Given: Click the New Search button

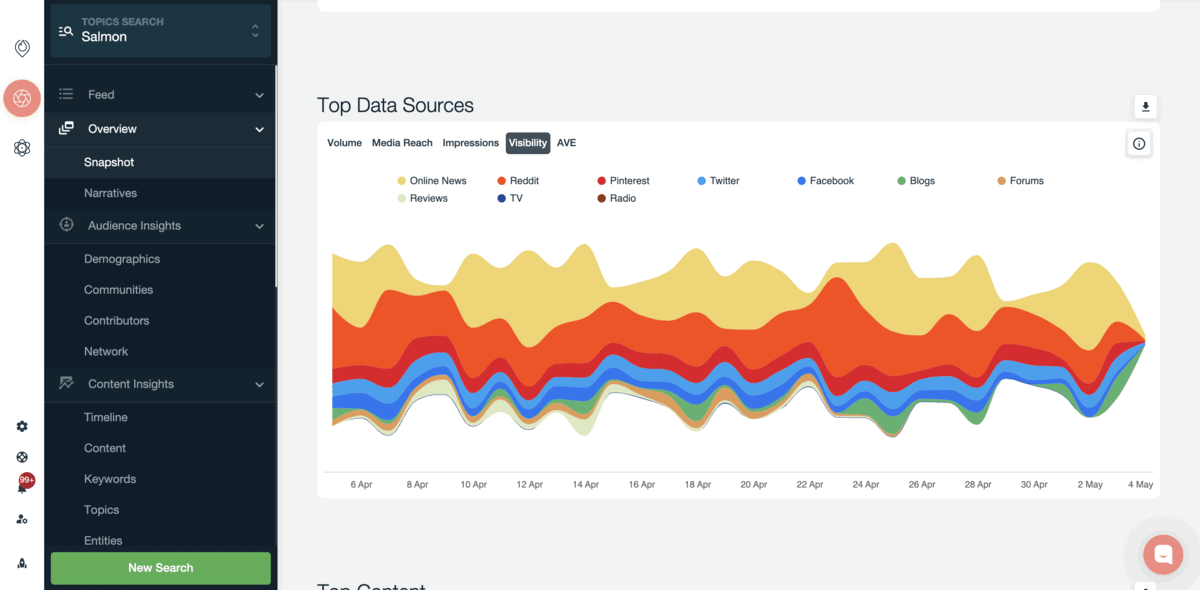Looking at the screenshot, I should click(161, 568).
